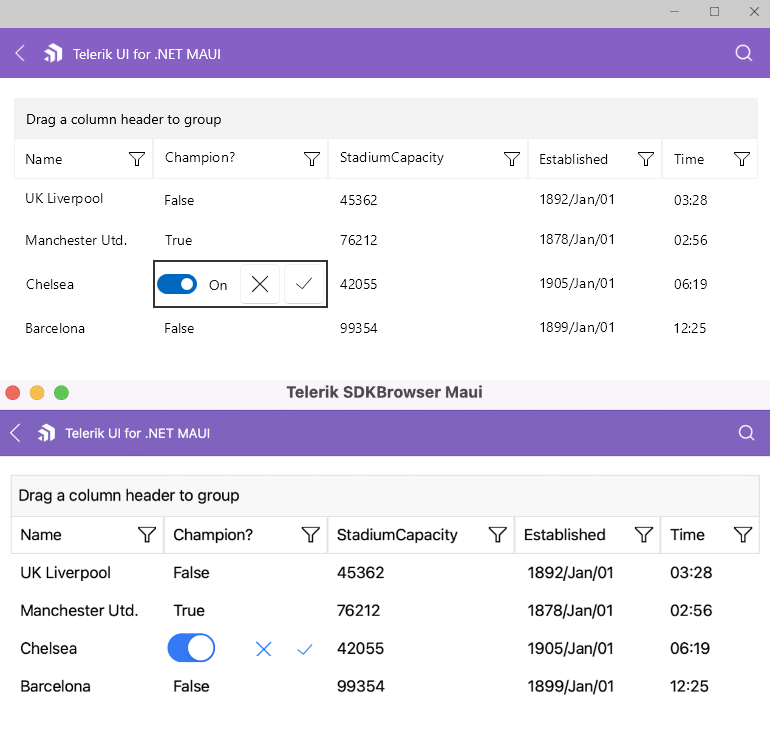Click Telerik SDKBrowser Maui window title
This screenshot has width=770, height=740.
(x=385, y=392)
